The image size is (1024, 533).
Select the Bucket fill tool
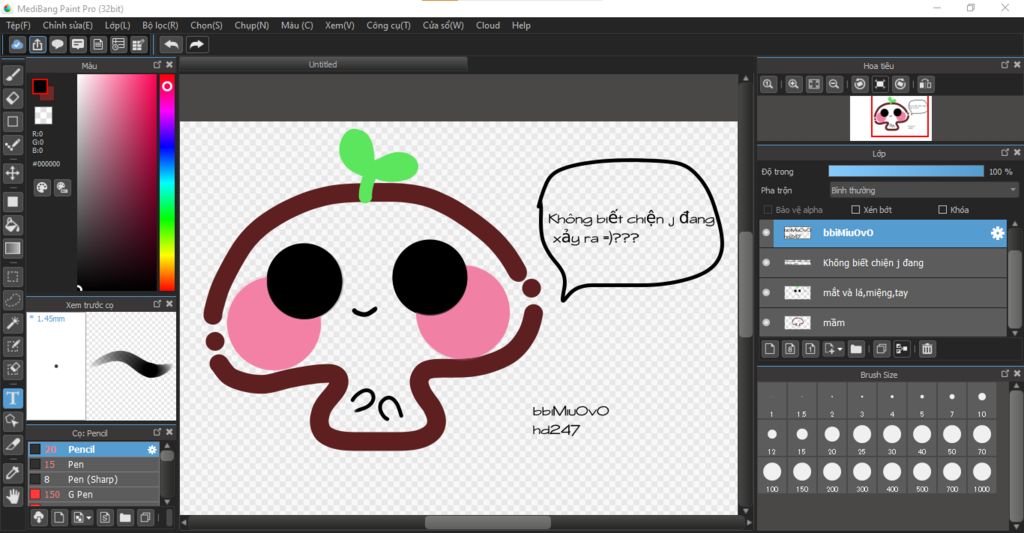12,225
